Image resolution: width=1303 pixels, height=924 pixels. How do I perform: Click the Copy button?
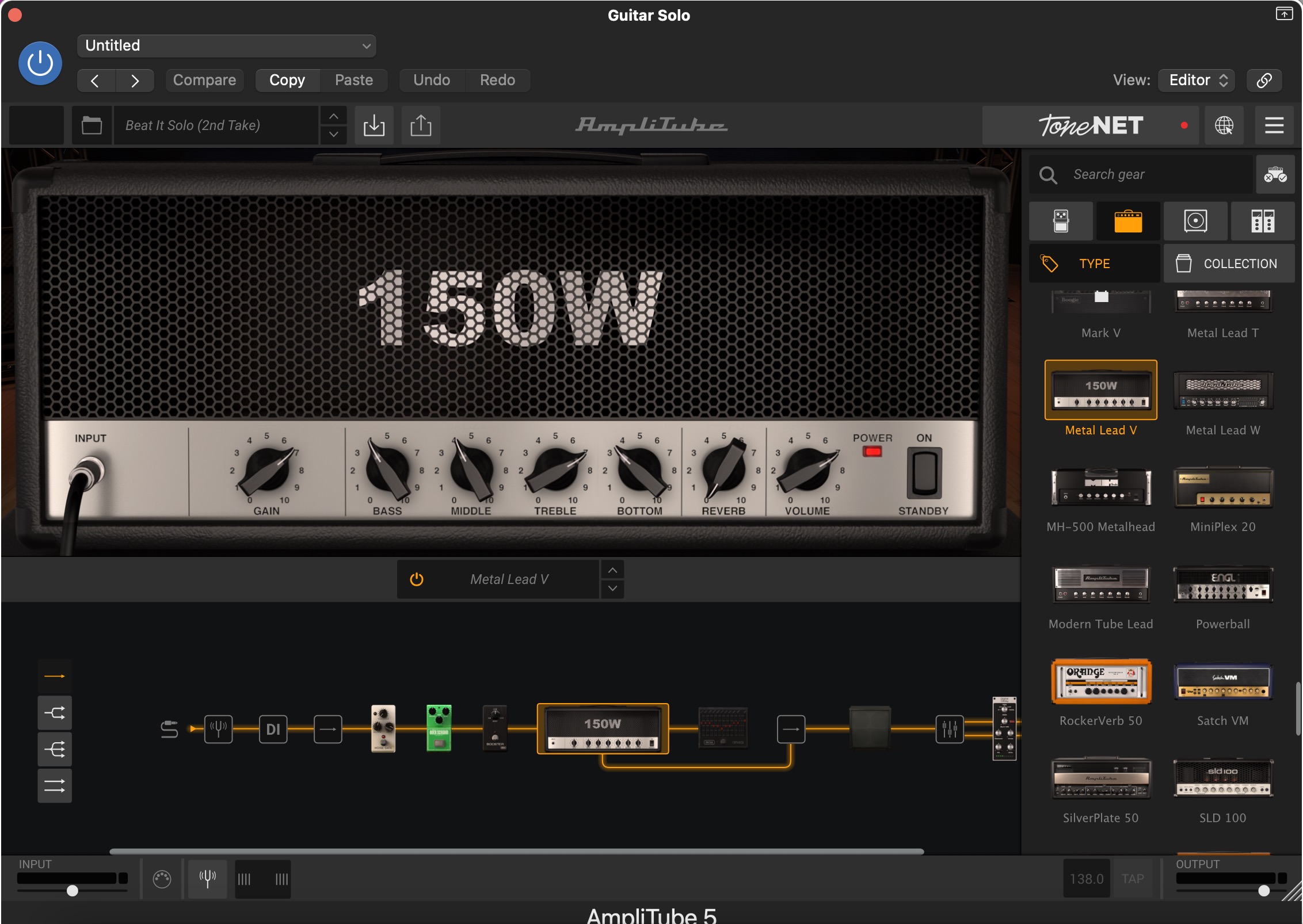(x=287, y=81)
